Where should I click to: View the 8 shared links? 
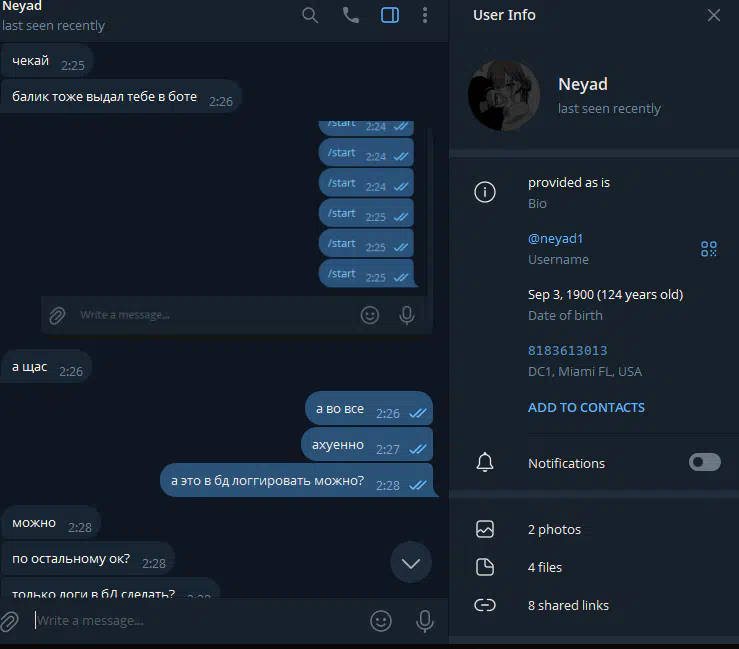[594, 605]
